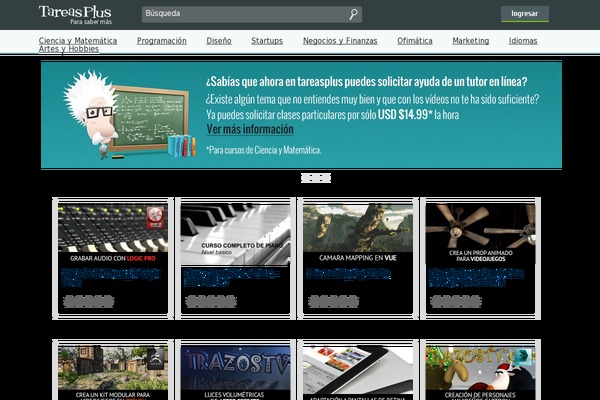Screen dimensions: 600x400
Task: Click the '*Para cursos de Ciencia y Matemática.' note
Action: tap(264, 150)
